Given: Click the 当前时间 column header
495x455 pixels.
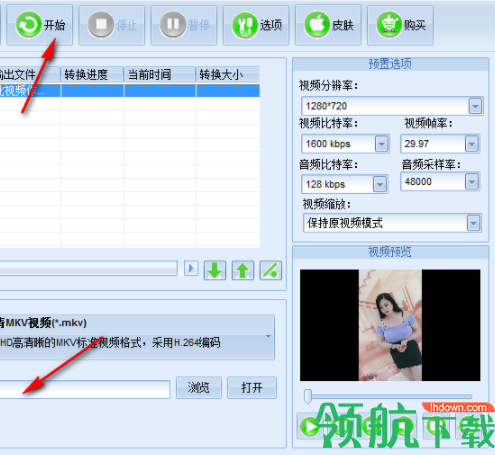Looking at the screenshot, I should [x=160, y=74].
